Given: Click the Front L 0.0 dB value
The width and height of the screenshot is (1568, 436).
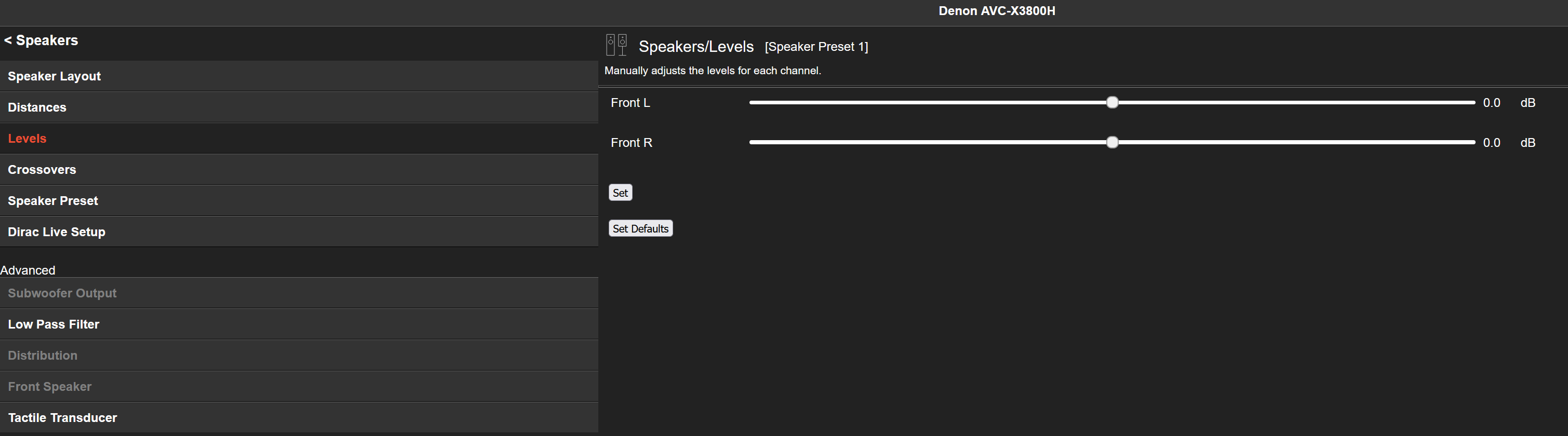Looking at the screenshot, I should click(1491, 103).
